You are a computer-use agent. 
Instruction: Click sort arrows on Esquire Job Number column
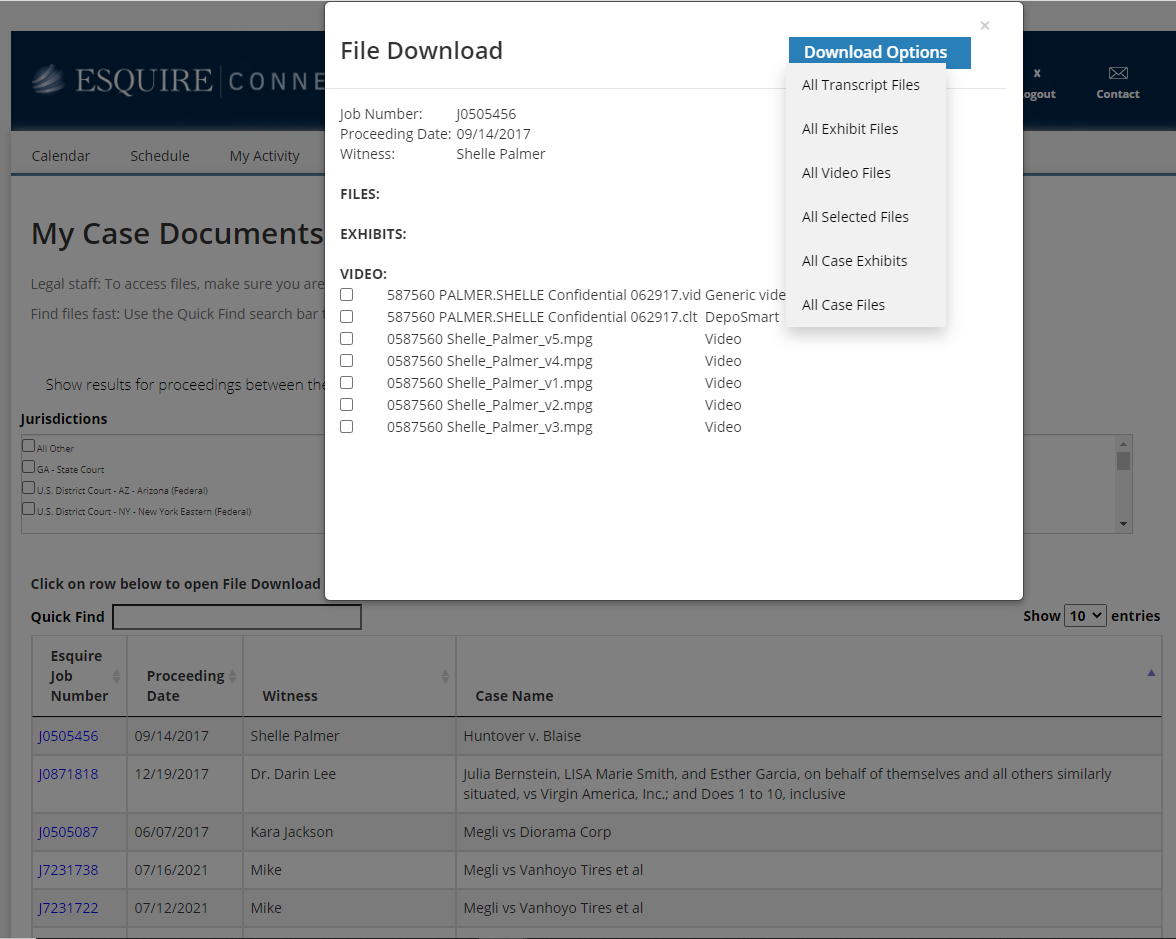pos(116,676)
